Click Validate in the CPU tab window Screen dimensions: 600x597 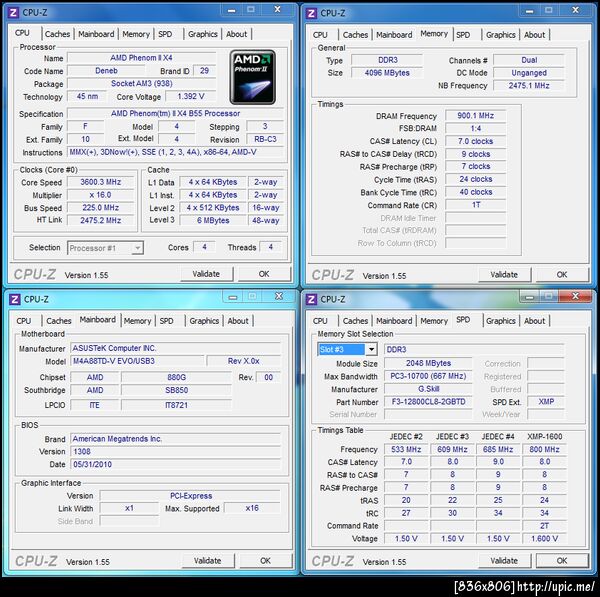(206, 274)
